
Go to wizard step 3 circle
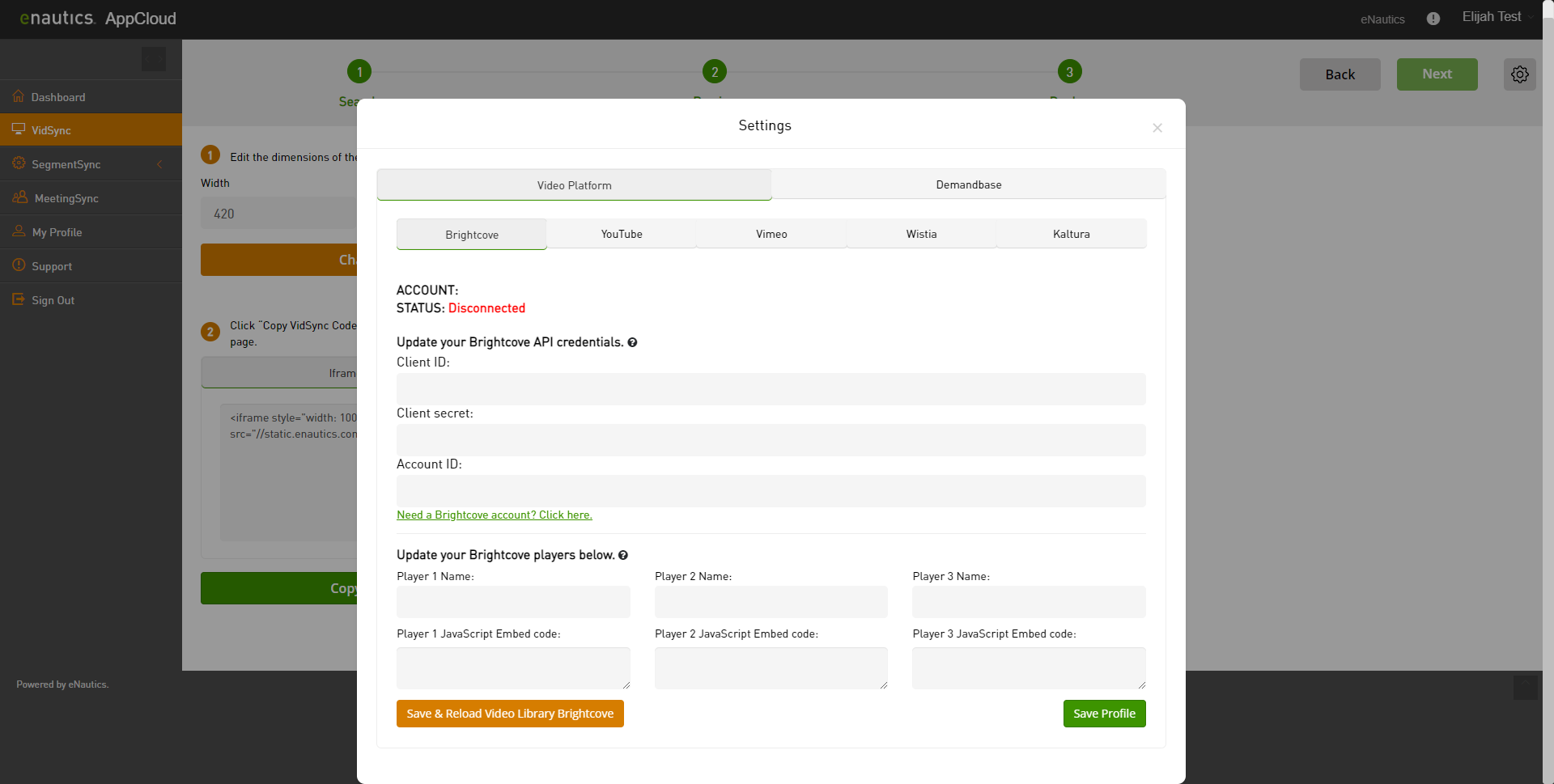[x=1070, y=71]
